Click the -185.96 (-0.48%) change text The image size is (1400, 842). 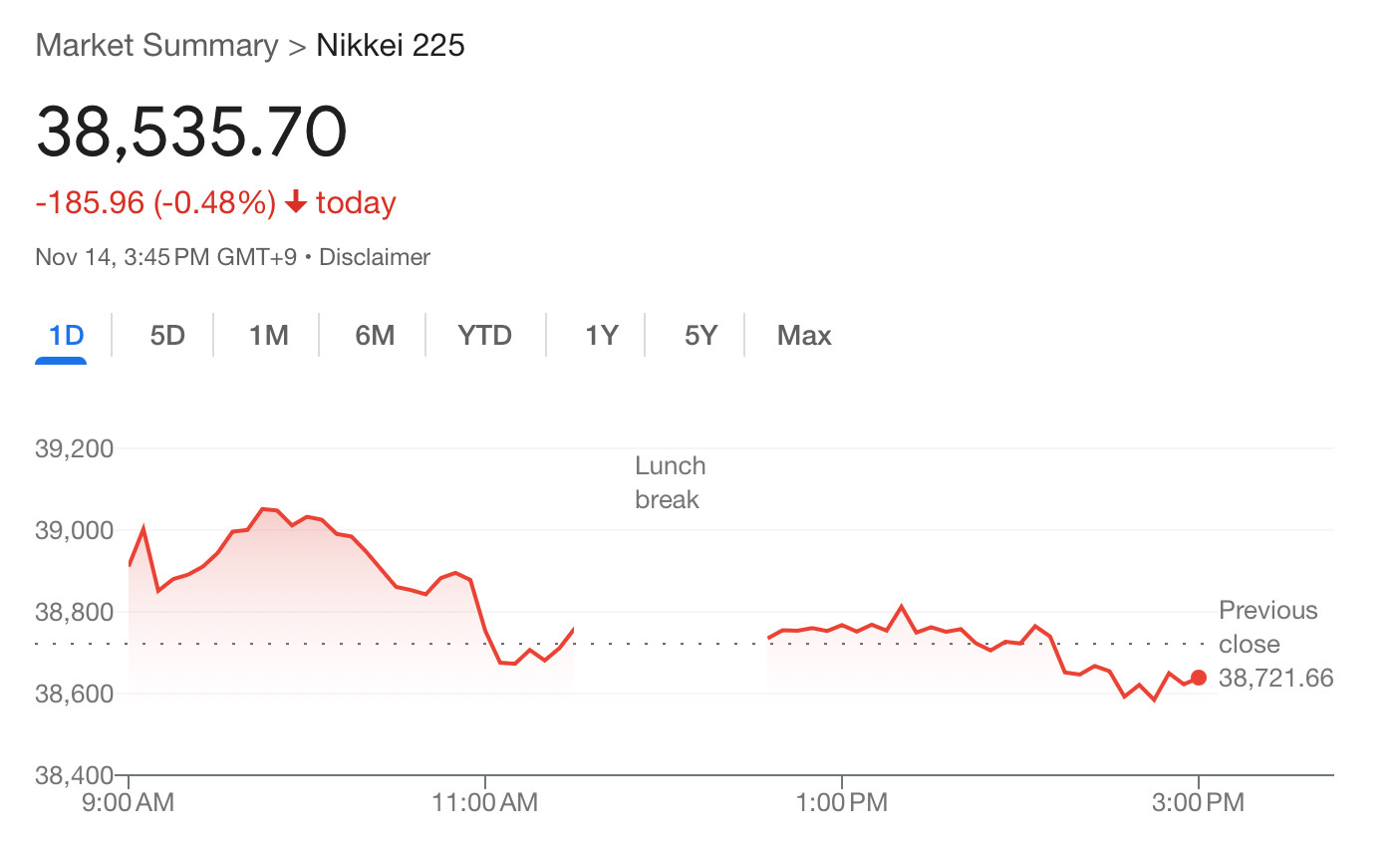pyautogui.click(x=155, y=202)
